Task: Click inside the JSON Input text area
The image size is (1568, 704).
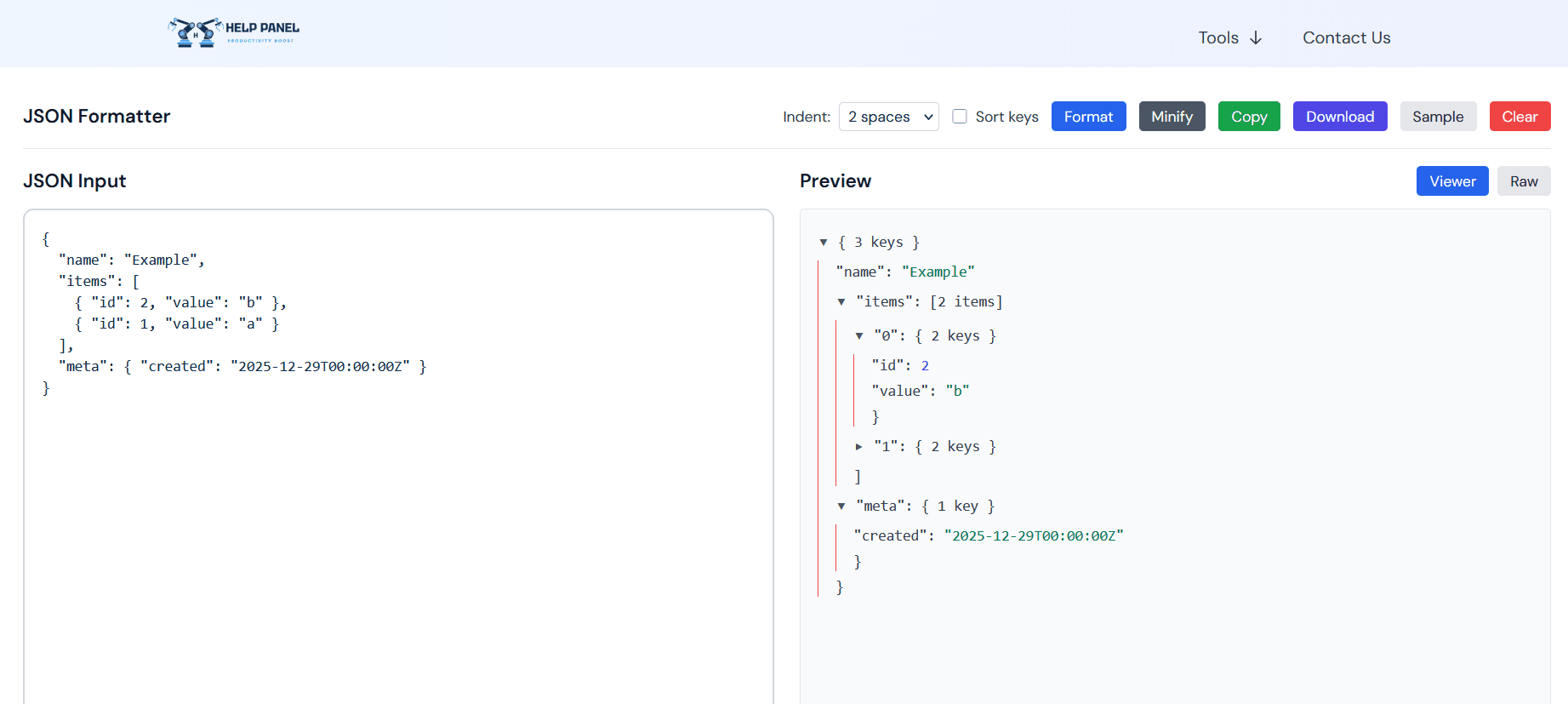Action: pyautogui.click(x=398, y=511)
